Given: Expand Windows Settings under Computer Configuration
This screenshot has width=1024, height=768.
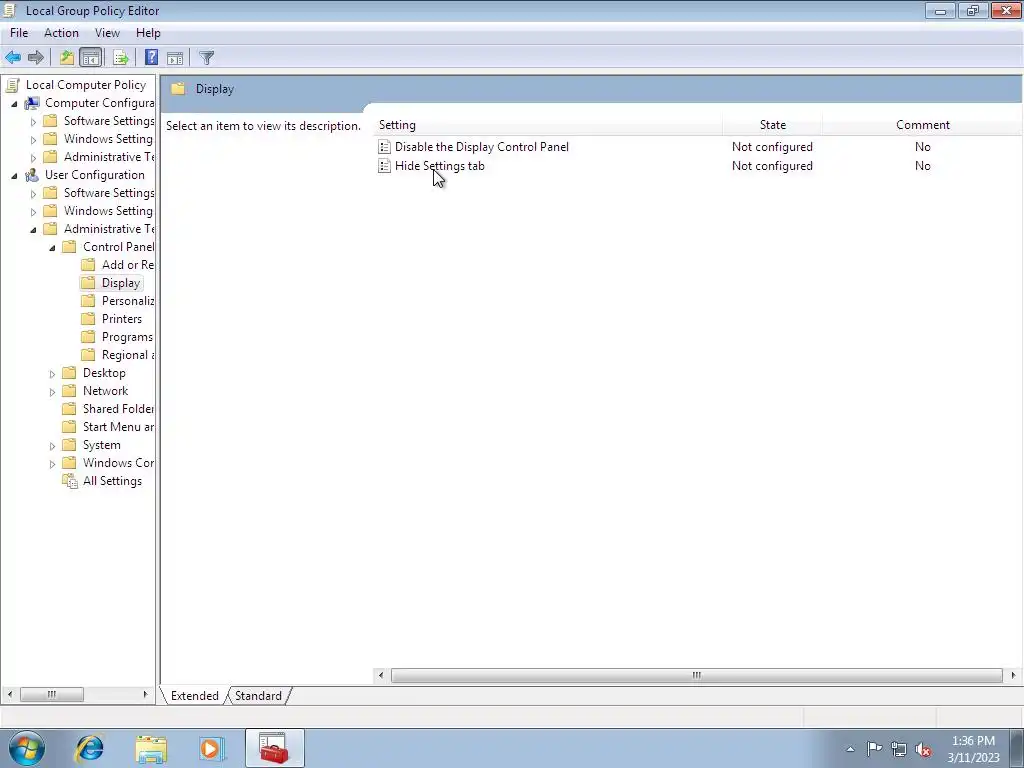Looking at the screenshot, I should pyautogui.click(x=33, y=140).
